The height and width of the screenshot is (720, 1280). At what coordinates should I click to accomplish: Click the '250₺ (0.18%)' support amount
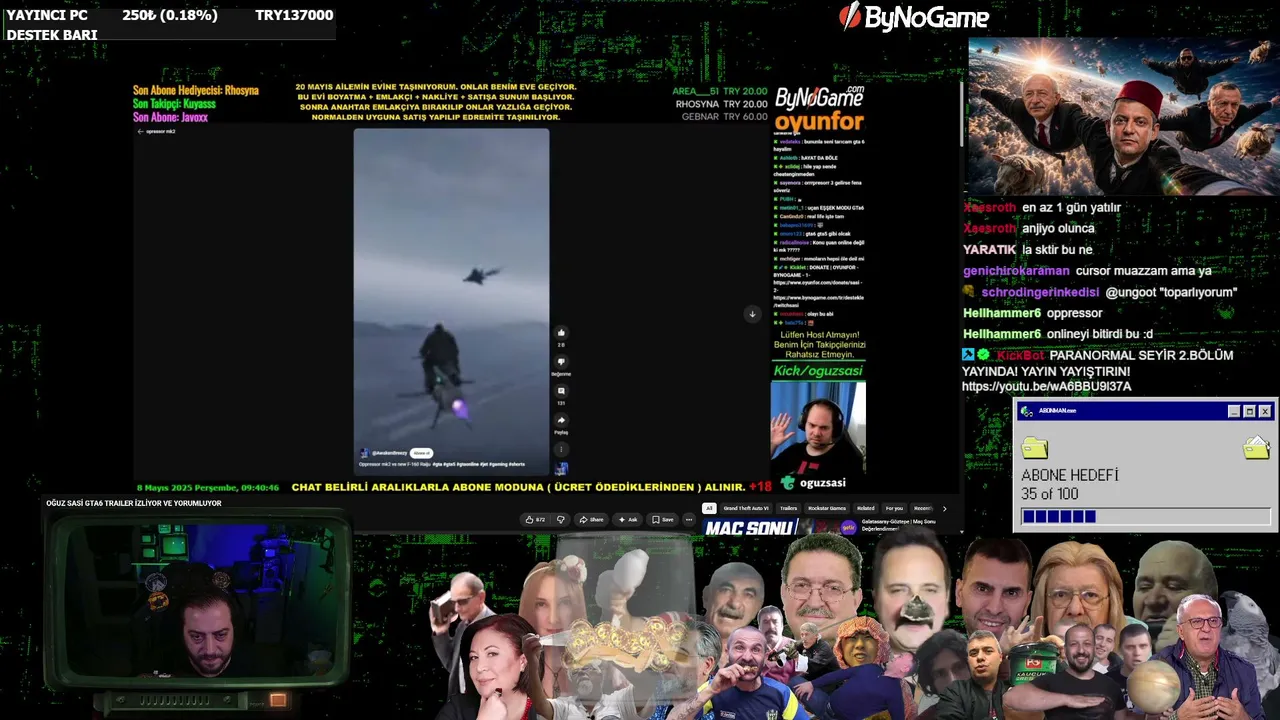click(x=170, y=15)
